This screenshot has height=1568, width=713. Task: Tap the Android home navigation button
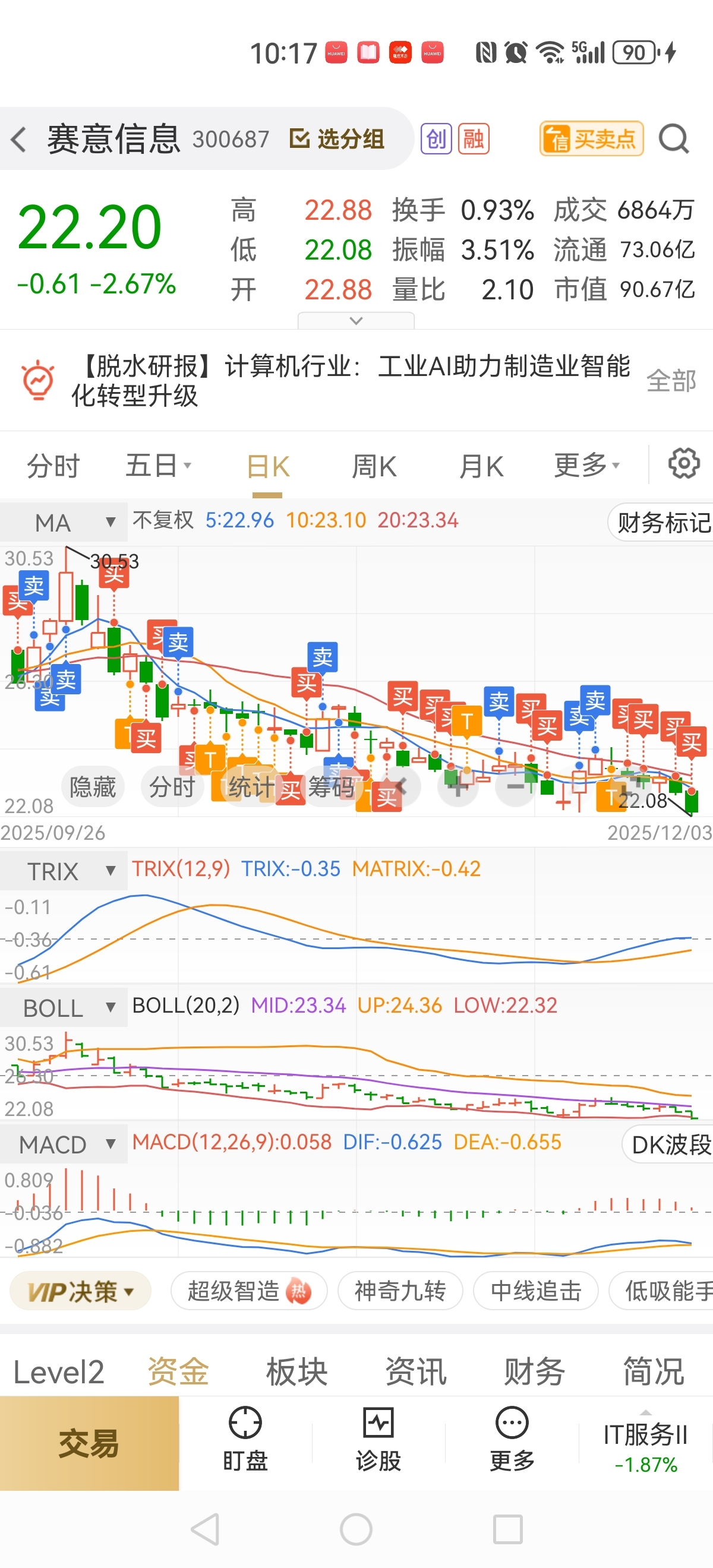coord(356,1529)
